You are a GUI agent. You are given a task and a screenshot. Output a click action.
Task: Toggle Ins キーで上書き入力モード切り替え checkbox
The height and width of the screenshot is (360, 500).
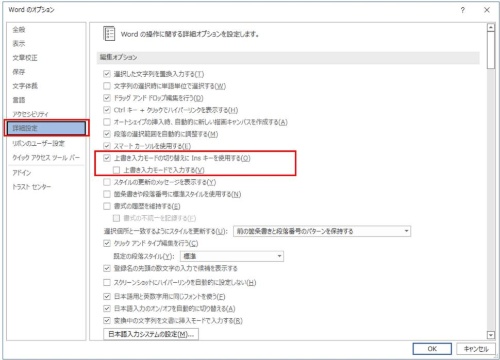107,158
